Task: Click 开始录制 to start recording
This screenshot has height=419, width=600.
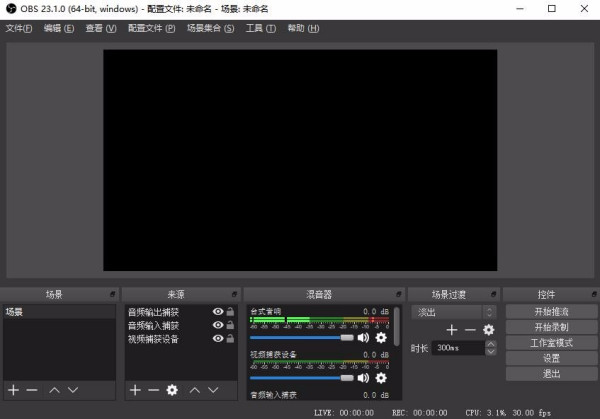Action: (551, 327)
